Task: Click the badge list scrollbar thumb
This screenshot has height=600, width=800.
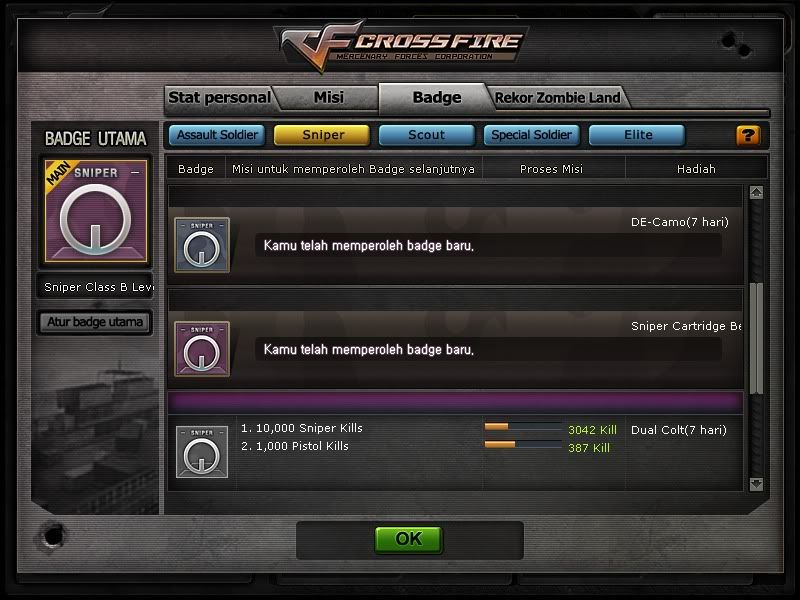Action: click(757, 338)
